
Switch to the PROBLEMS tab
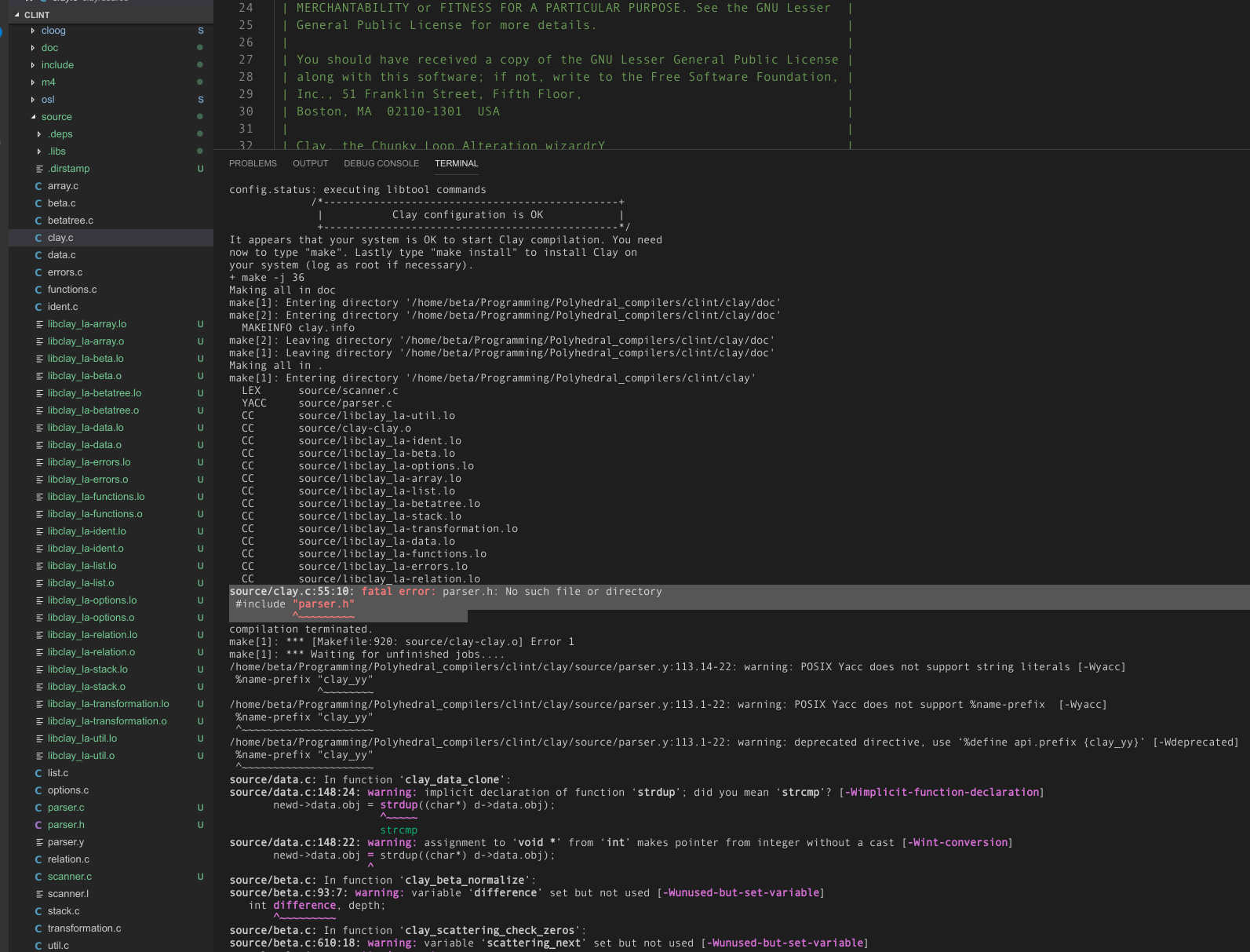click(x=253, y=163)
